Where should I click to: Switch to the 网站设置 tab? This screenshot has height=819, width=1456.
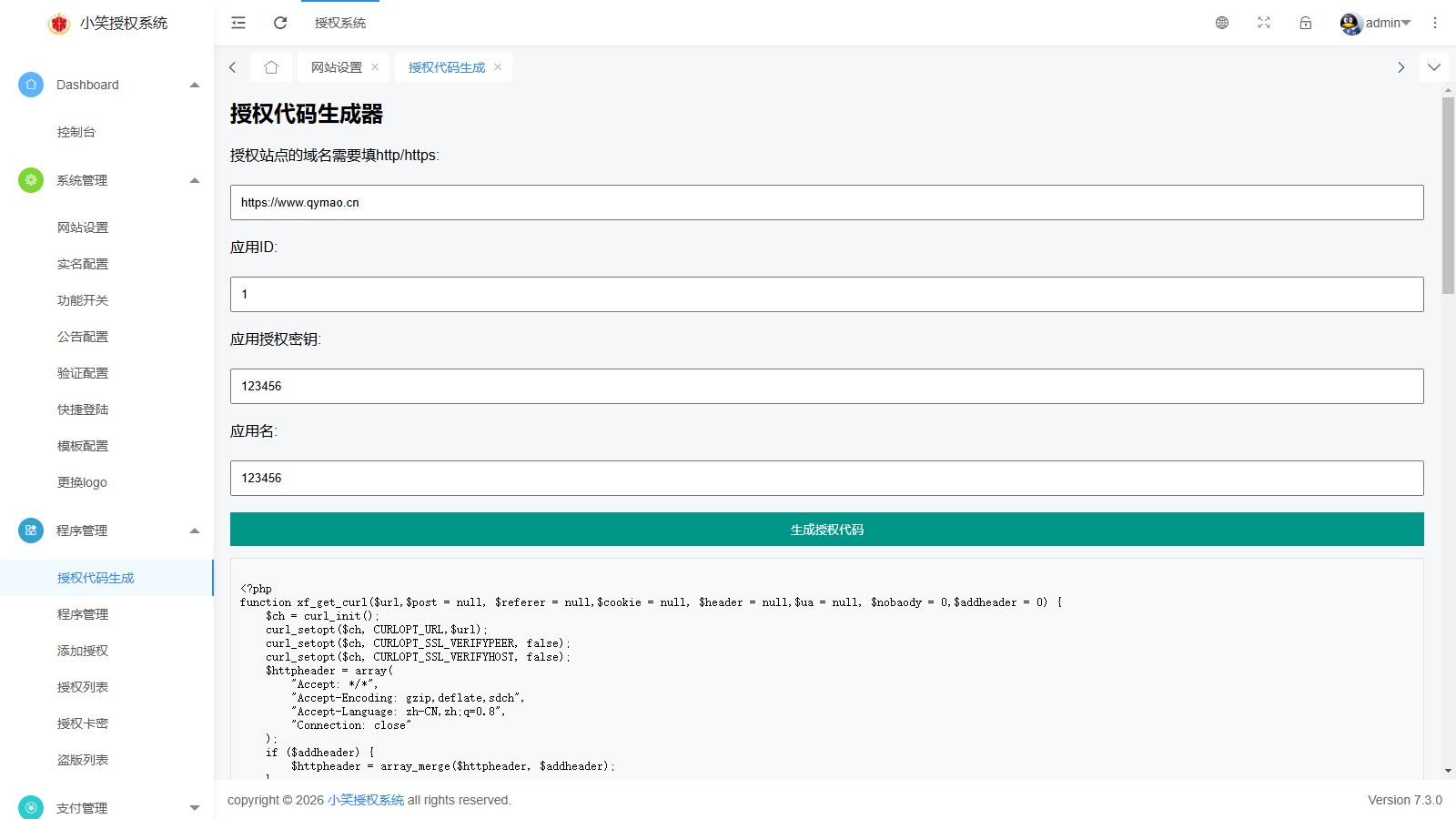pyautogui.click(x=337, y=66)
